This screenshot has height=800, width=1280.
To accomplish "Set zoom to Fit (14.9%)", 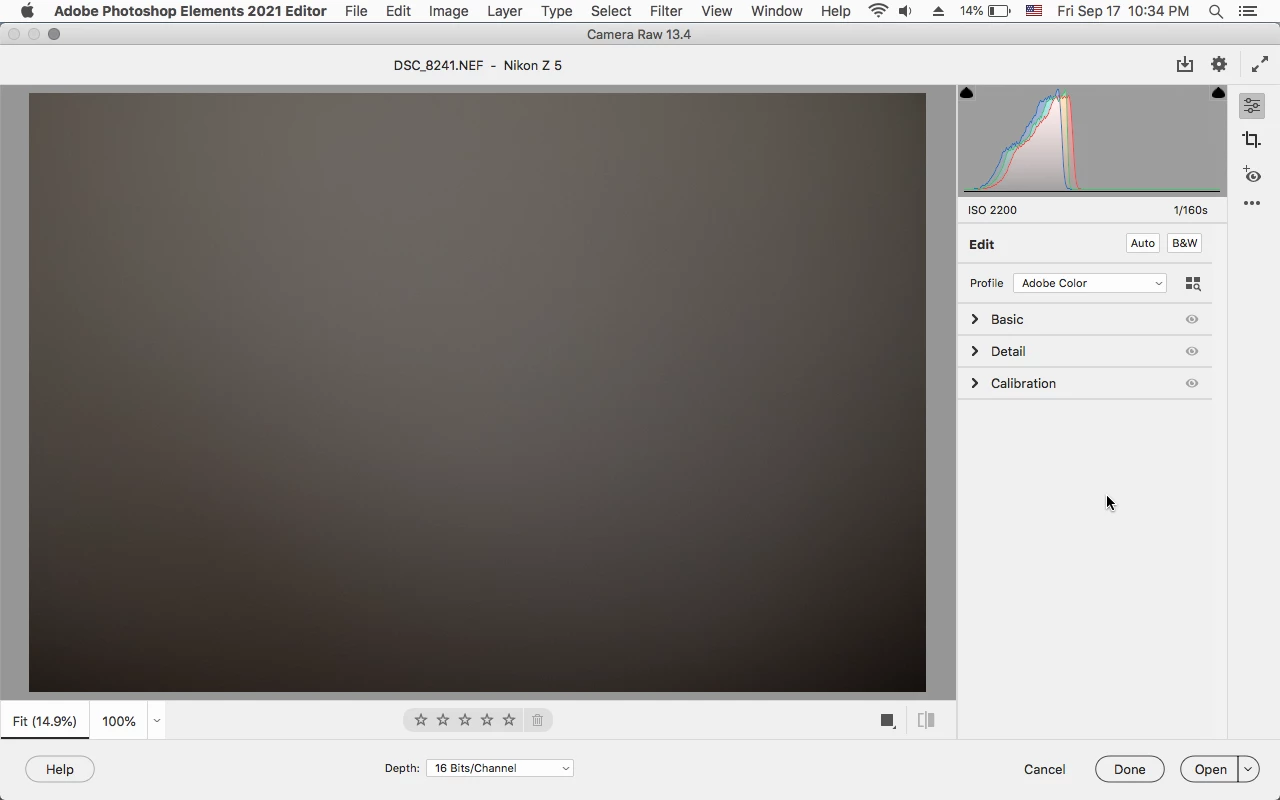I will [x=45, y=721].
